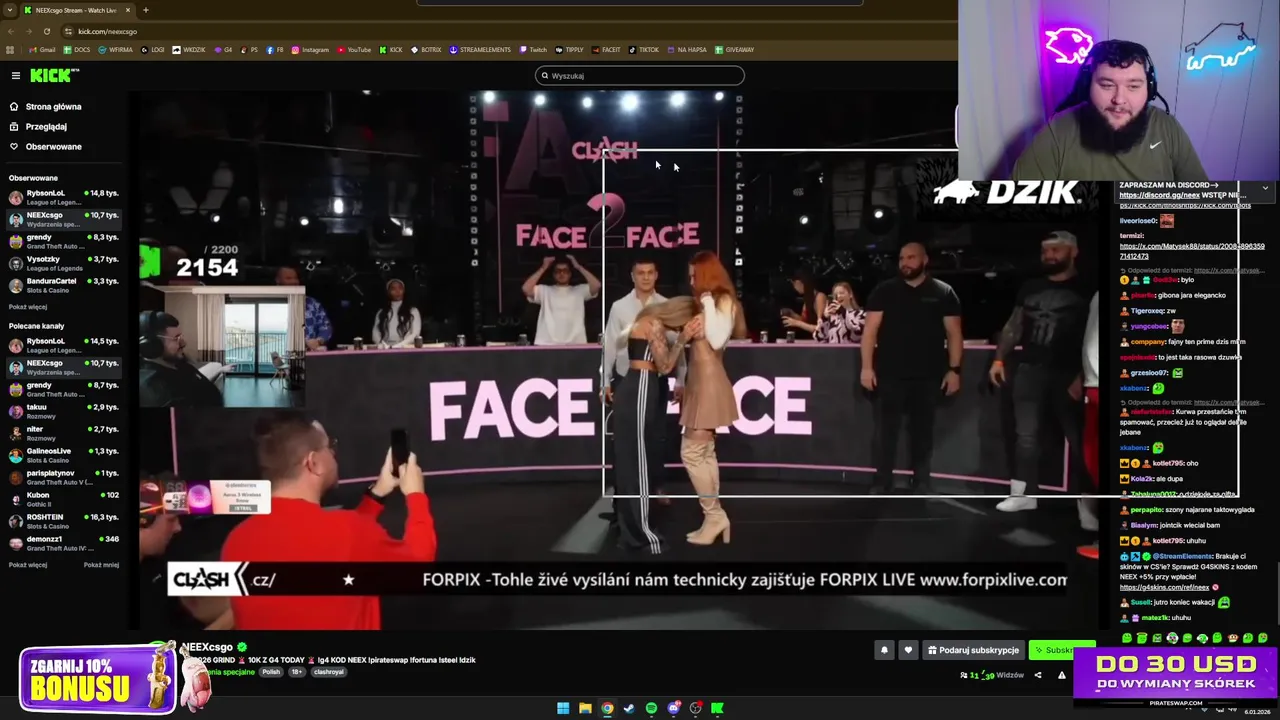This screenshot has height=720, width=1280.
Task: Open DOCS bookmark
Action: [x=77, y=50]
